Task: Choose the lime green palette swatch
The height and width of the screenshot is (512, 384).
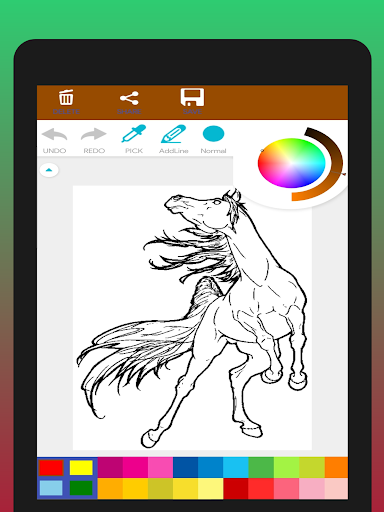Action: [x=287, y=467]
